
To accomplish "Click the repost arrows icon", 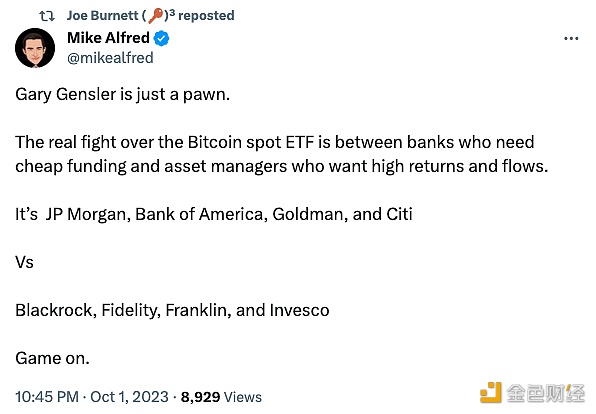I will tap(47, 16).
